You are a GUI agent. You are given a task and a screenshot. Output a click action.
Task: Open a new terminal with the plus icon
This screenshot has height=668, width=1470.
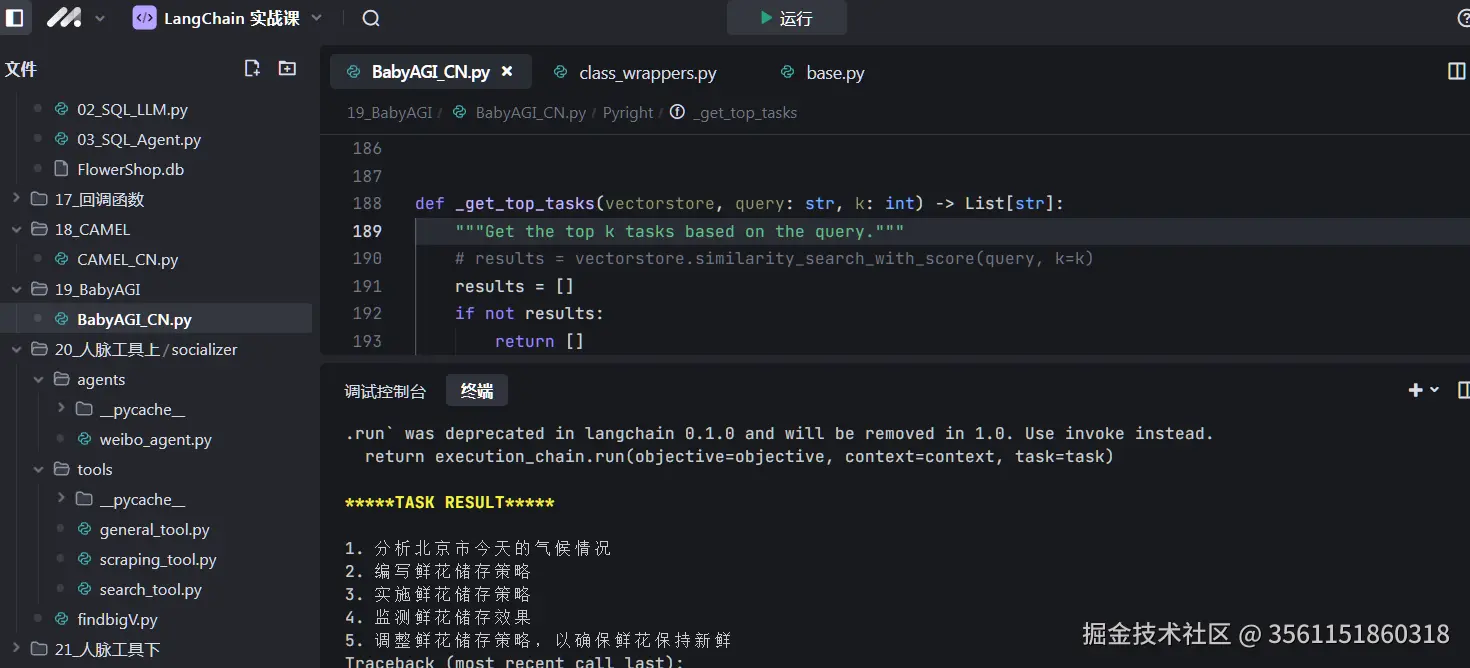click(1413, 390)
